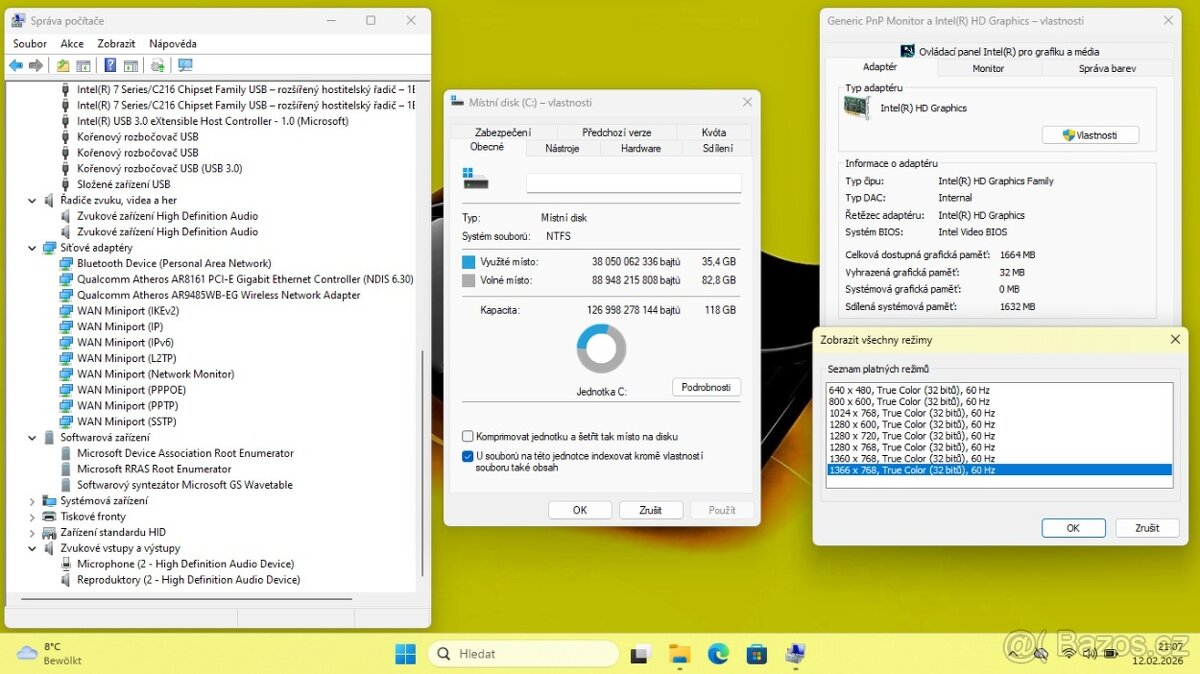This screenshot has width=1200, height=674.
Task: Click the Back arrow in Device Manager toolbar
Action: [x=17, y=66]
